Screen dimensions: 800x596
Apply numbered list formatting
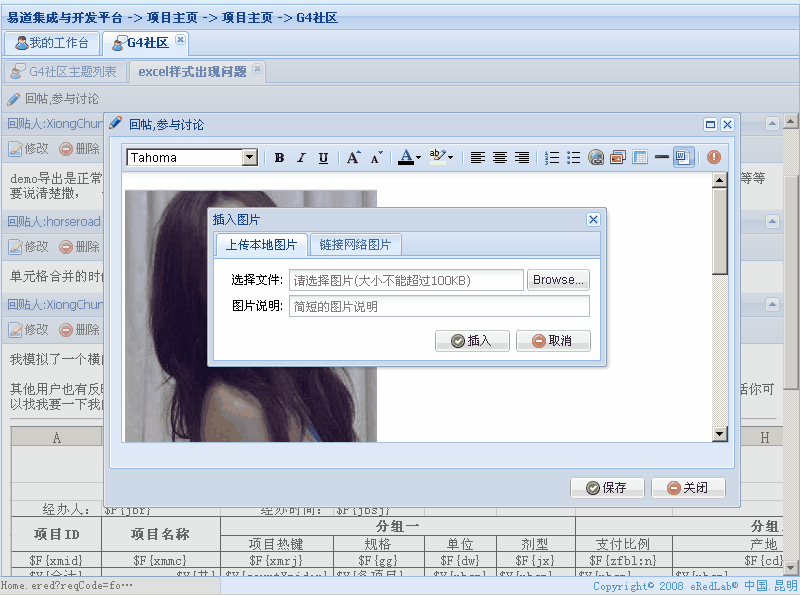[x=551, y=157]
